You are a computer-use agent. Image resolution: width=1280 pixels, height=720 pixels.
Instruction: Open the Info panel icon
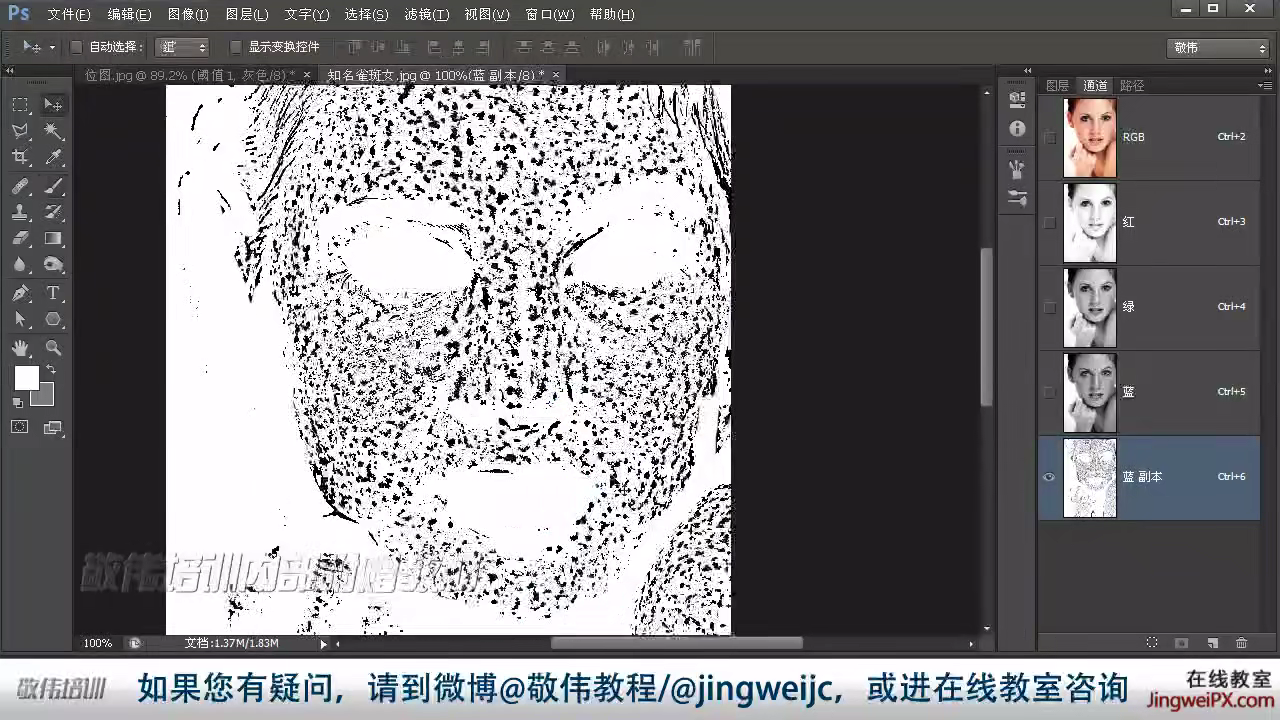click(x=1017, y=128)
